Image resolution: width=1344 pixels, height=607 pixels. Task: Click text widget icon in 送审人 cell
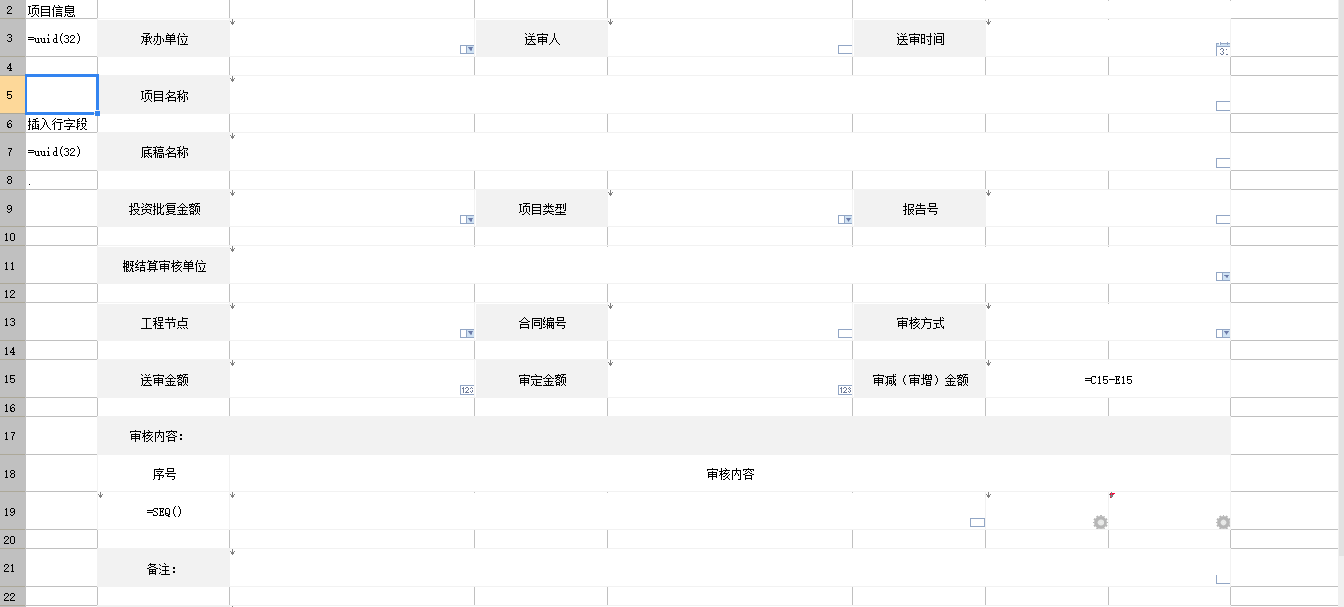point(844,49)
